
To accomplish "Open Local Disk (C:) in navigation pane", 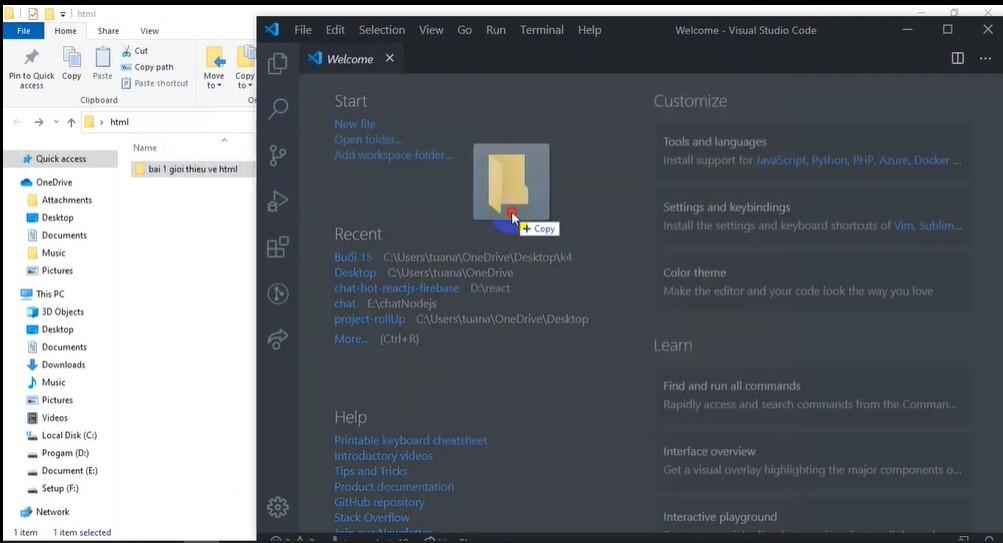I will click(x=69, y=436).
